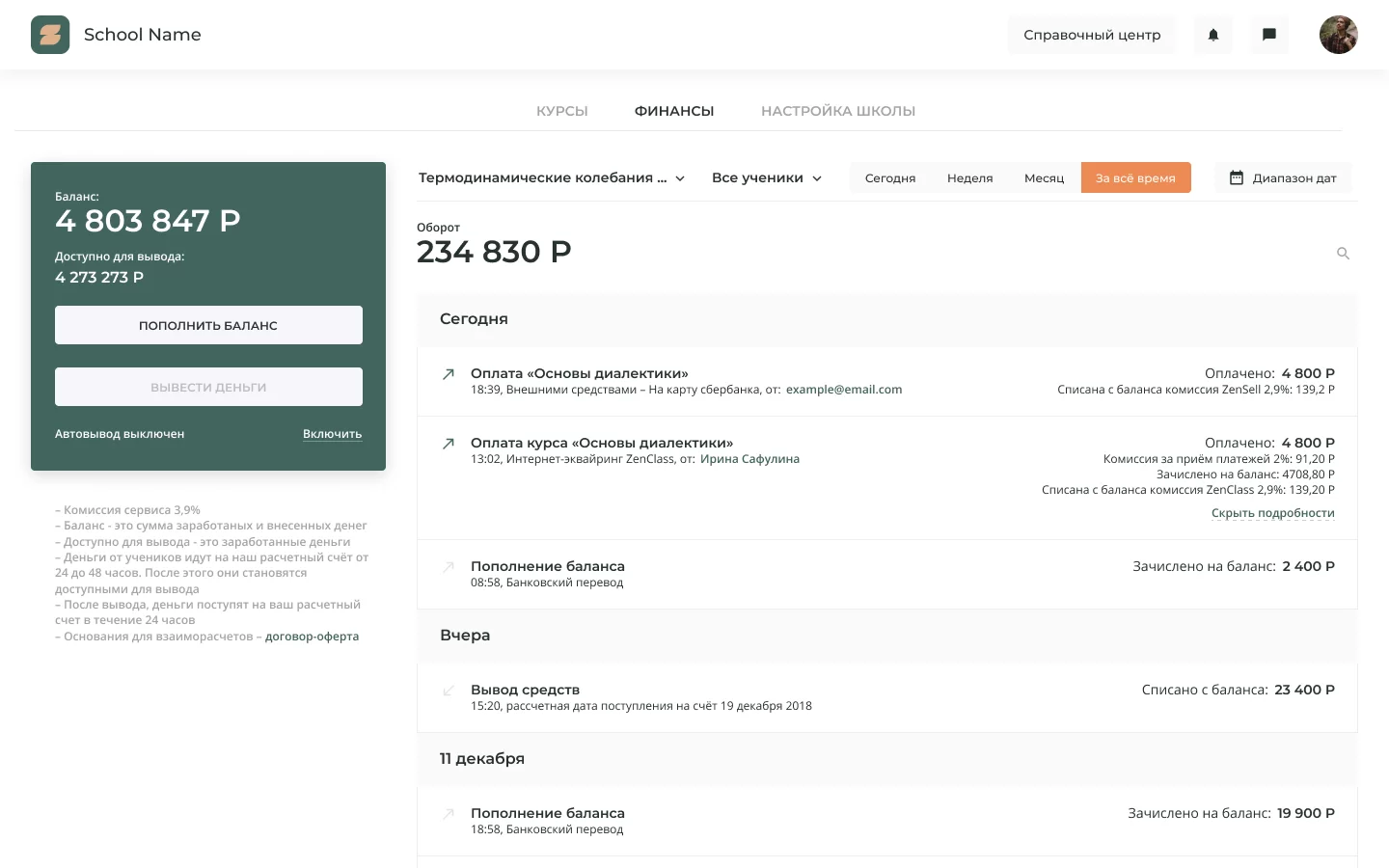Screen dimensions: 1389x868
Task: Select the Сегодня time filter
Action: [890, 177]
